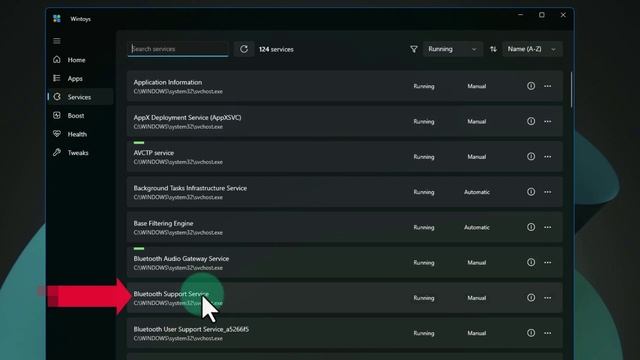Select the Base Filtering Engine name
The width and height of the screenshot is (640, 360).
tap(163, 223)
